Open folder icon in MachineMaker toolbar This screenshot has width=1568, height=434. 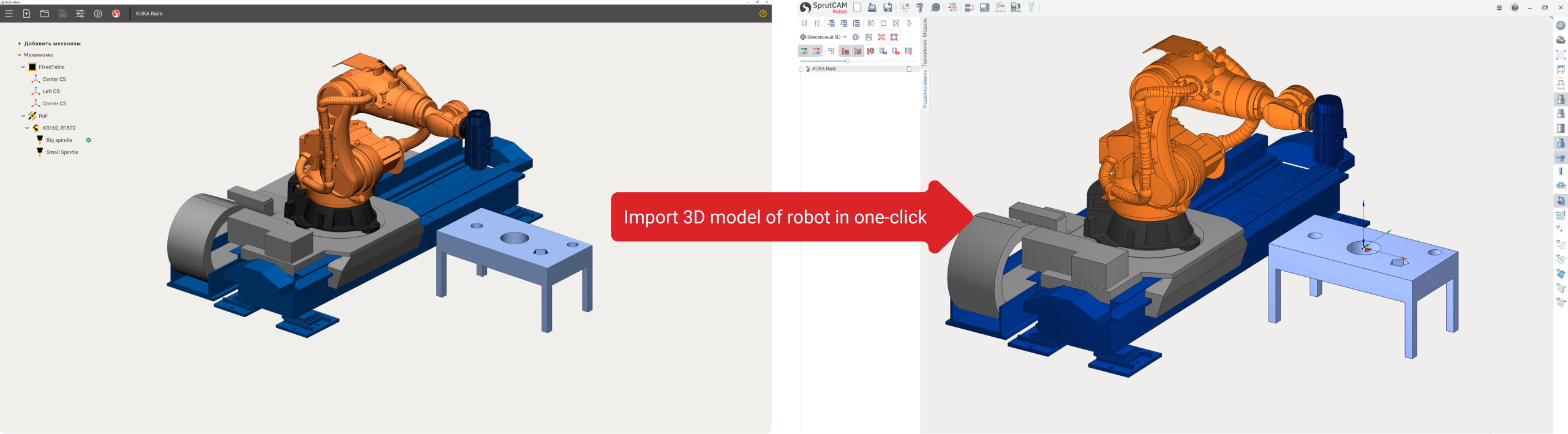[45, 13]
